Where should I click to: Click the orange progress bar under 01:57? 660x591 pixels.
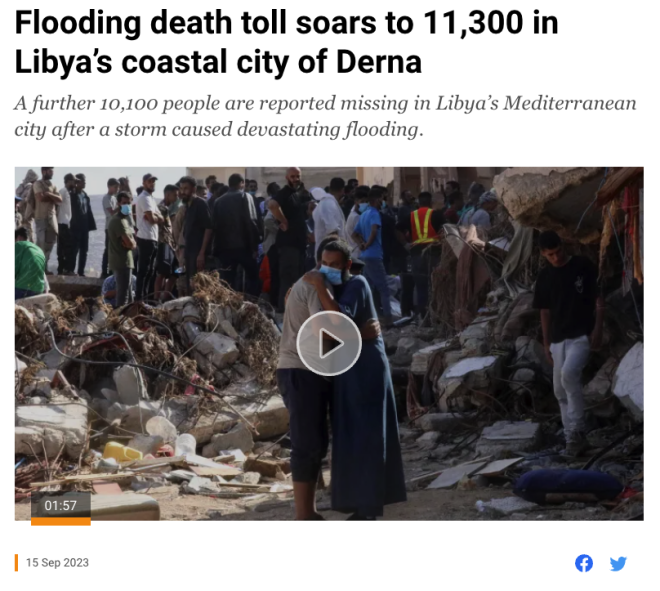click(x=61, y=522)
